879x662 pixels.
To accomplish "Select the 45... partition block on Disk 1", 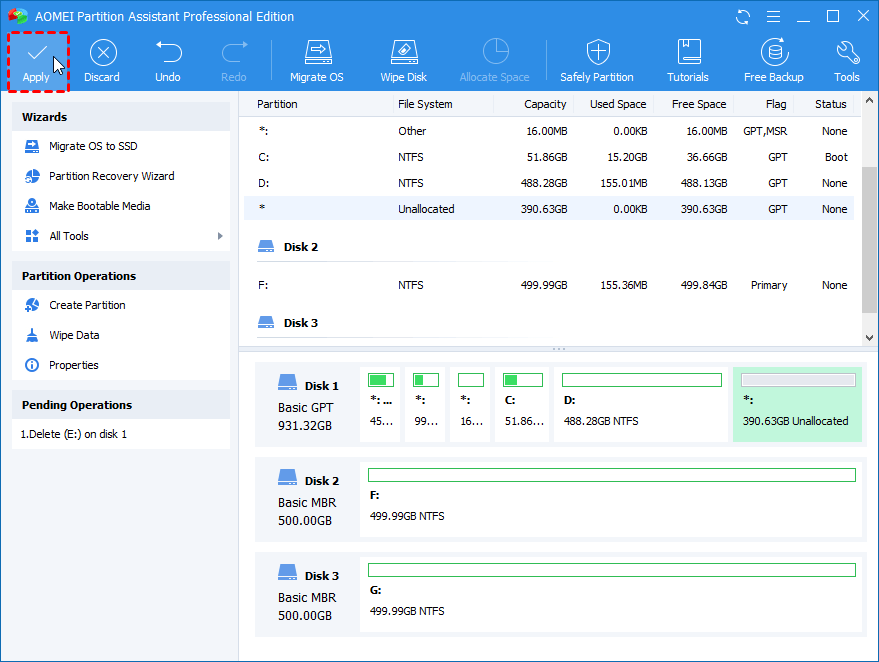I will point(381,404).
